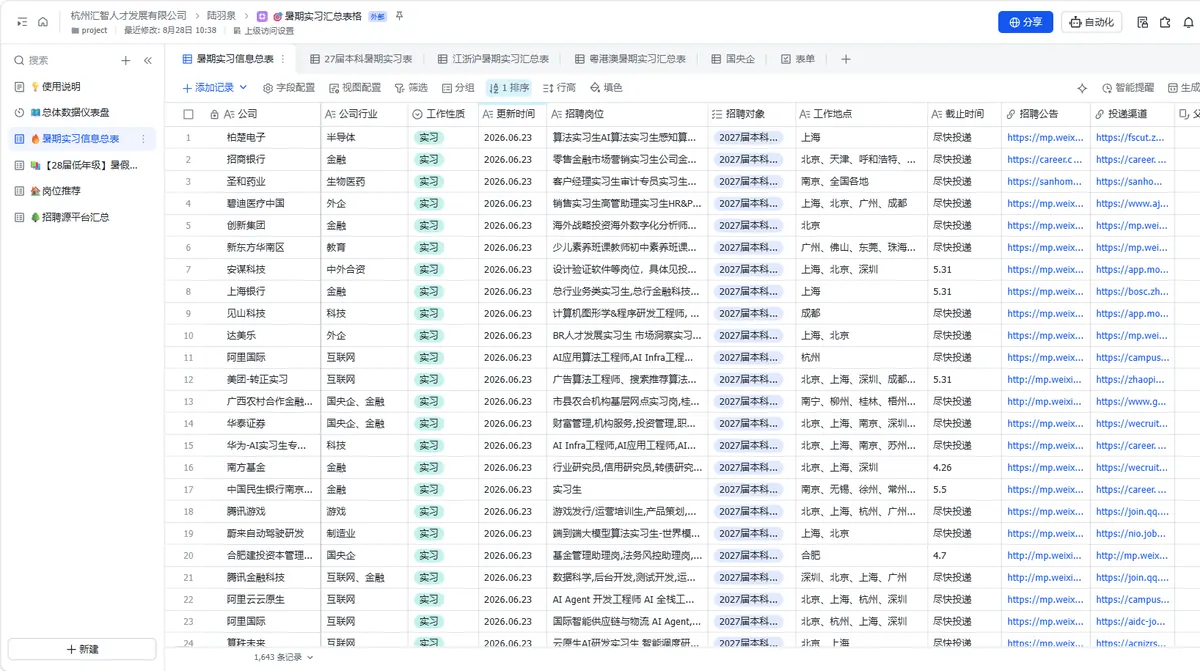The width and height of the screenshot is (1200, 671).
Task: Open the 杭州汇智人才发展有限公司 breadcrumb
Action: pyautogui.click(x=129, y=16)
